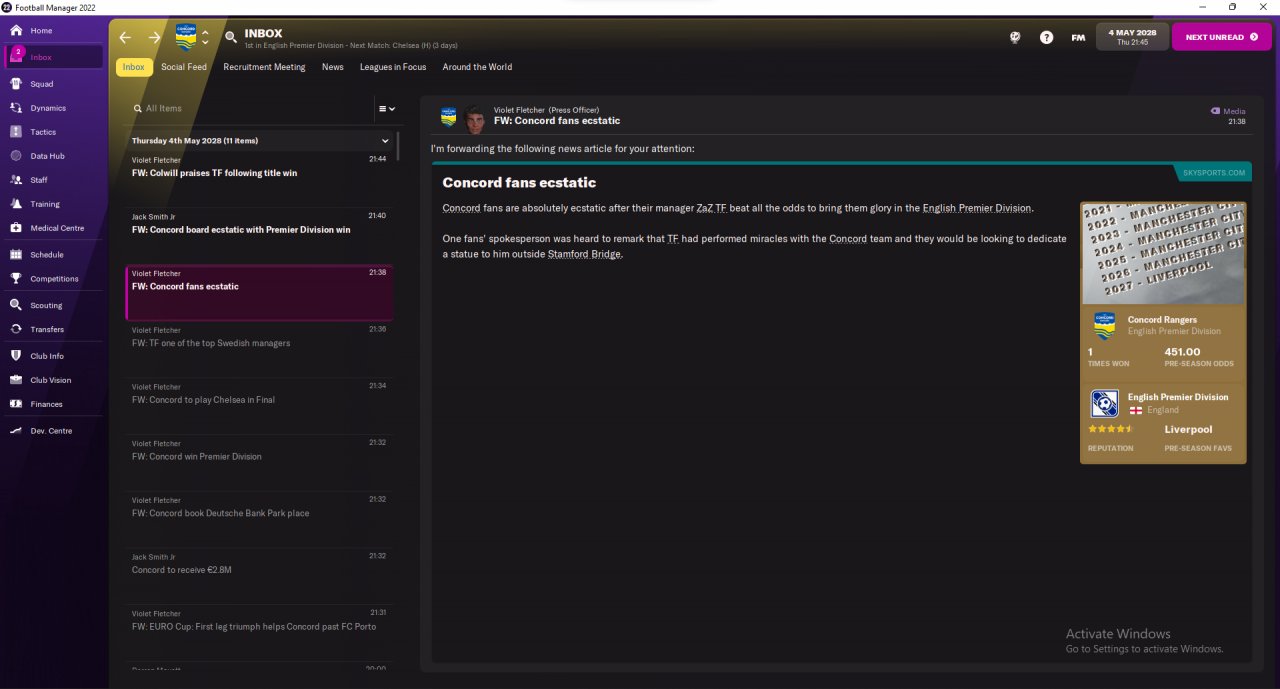Image resolution: width=1280 pixels, height=689 pixels.
Task: Open the Finances sidebar icon
Action: coord(16,404)
